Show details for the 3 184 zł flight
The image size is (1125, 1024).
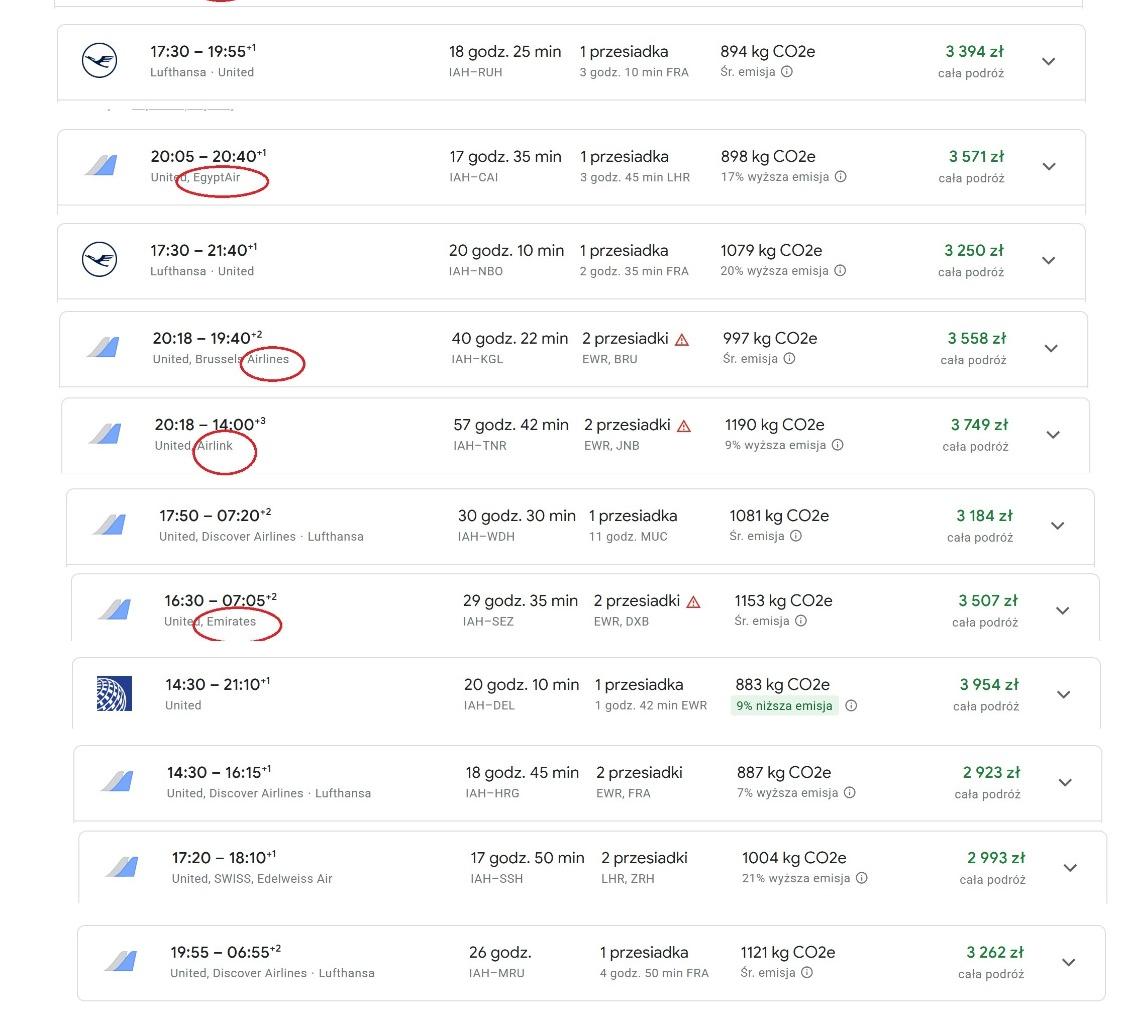coord(1058,526)
